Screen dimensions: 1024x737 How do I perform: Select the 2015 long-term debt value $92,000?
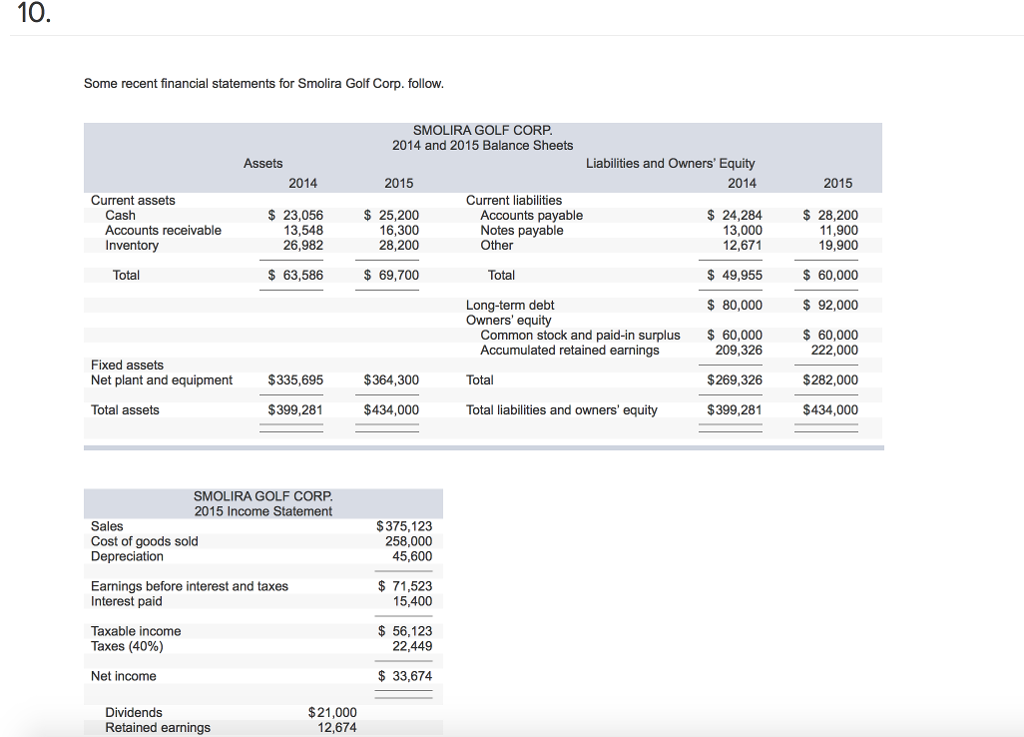[x=830, y=305]
